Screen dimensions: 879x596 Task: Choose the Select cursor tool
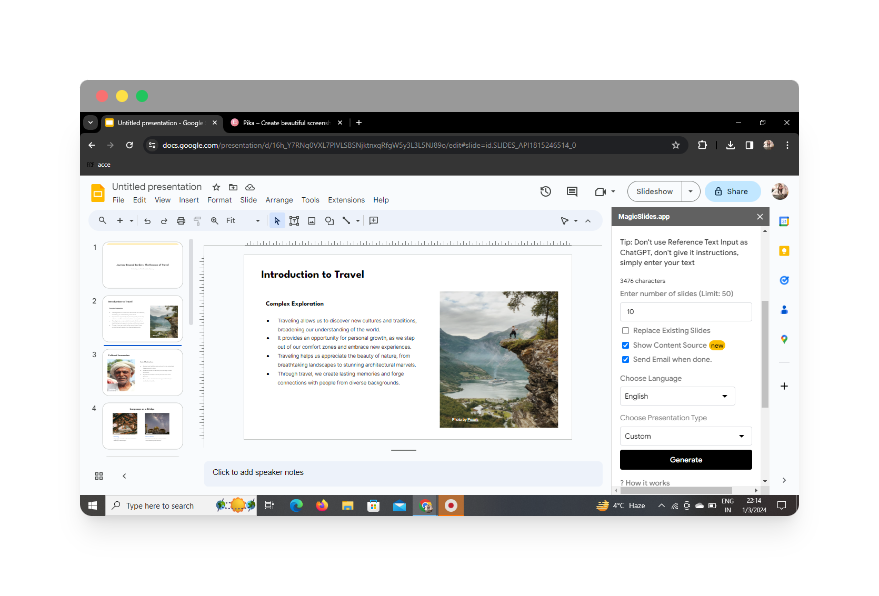(277, 221)
